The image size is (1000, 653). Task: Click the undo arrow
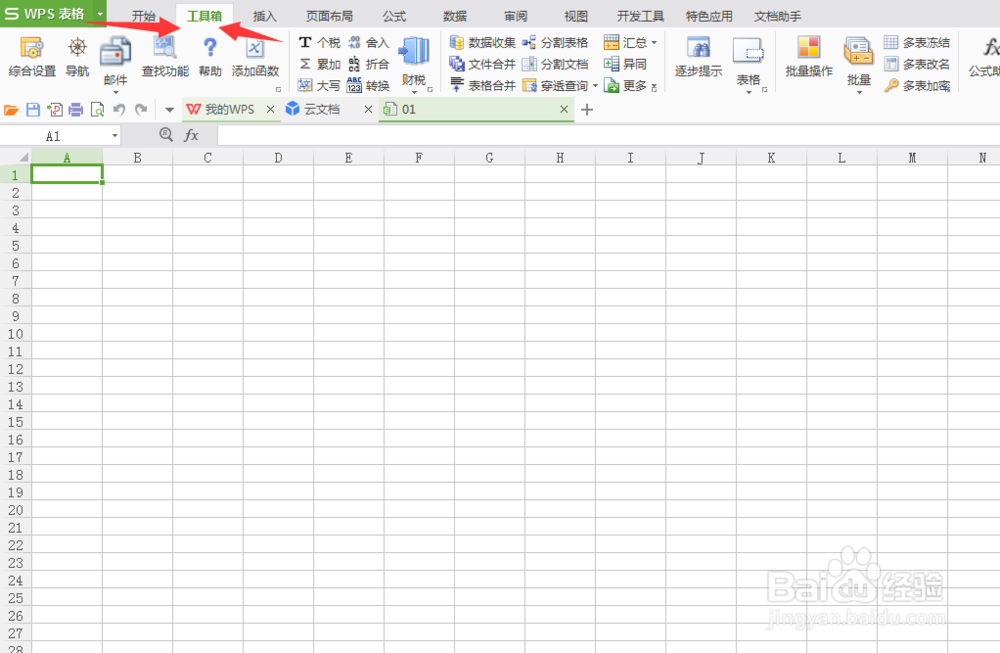[x=119, y=110]
